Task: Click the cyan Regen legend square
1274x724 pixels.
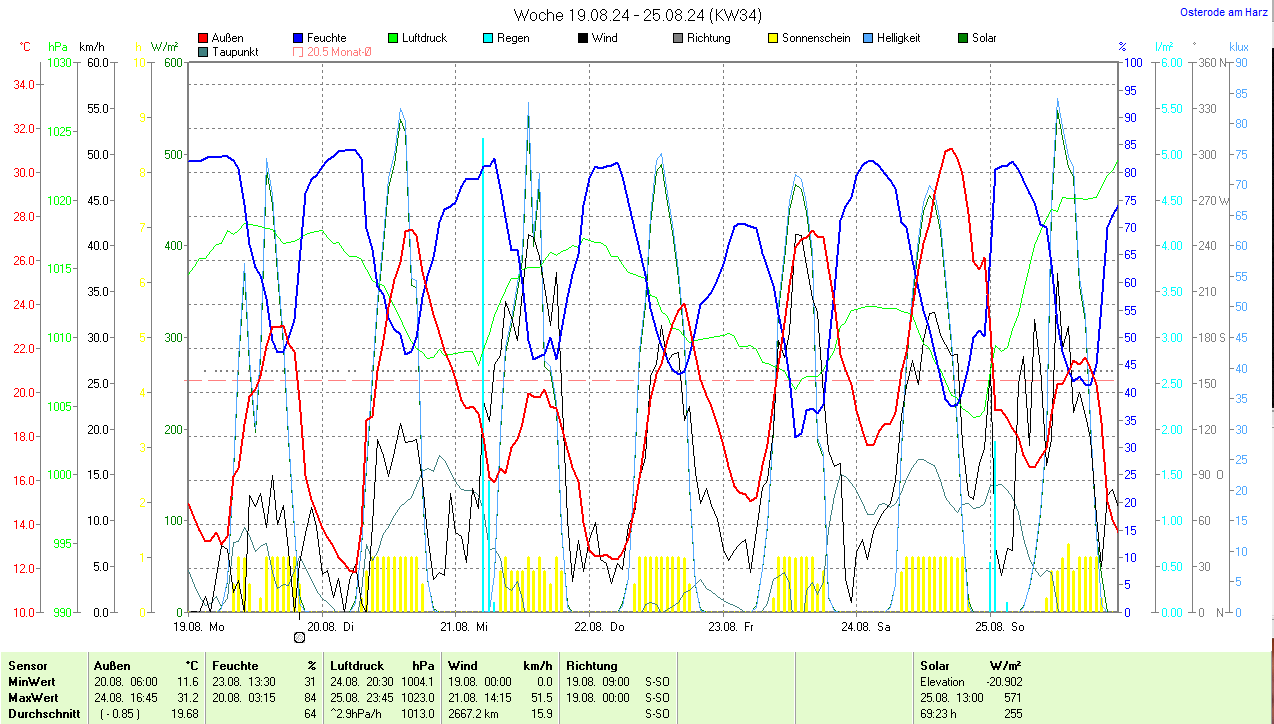Action: (488, 39)
